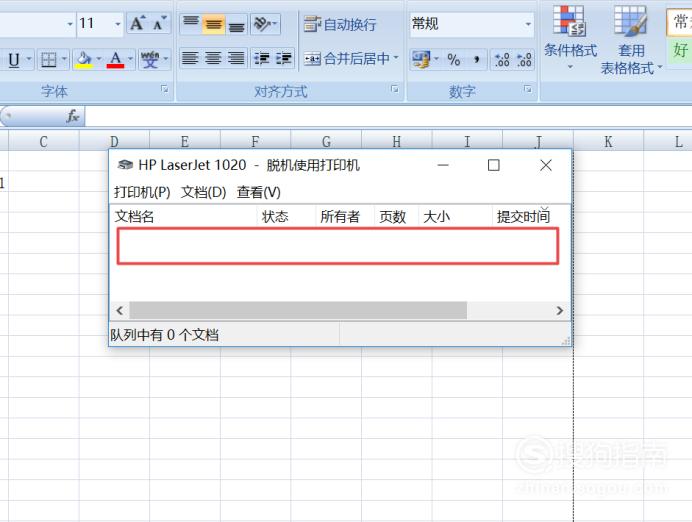Open the font size dropdown showing 11
Viewport: 692px width, 522px height.
point(118,24)
